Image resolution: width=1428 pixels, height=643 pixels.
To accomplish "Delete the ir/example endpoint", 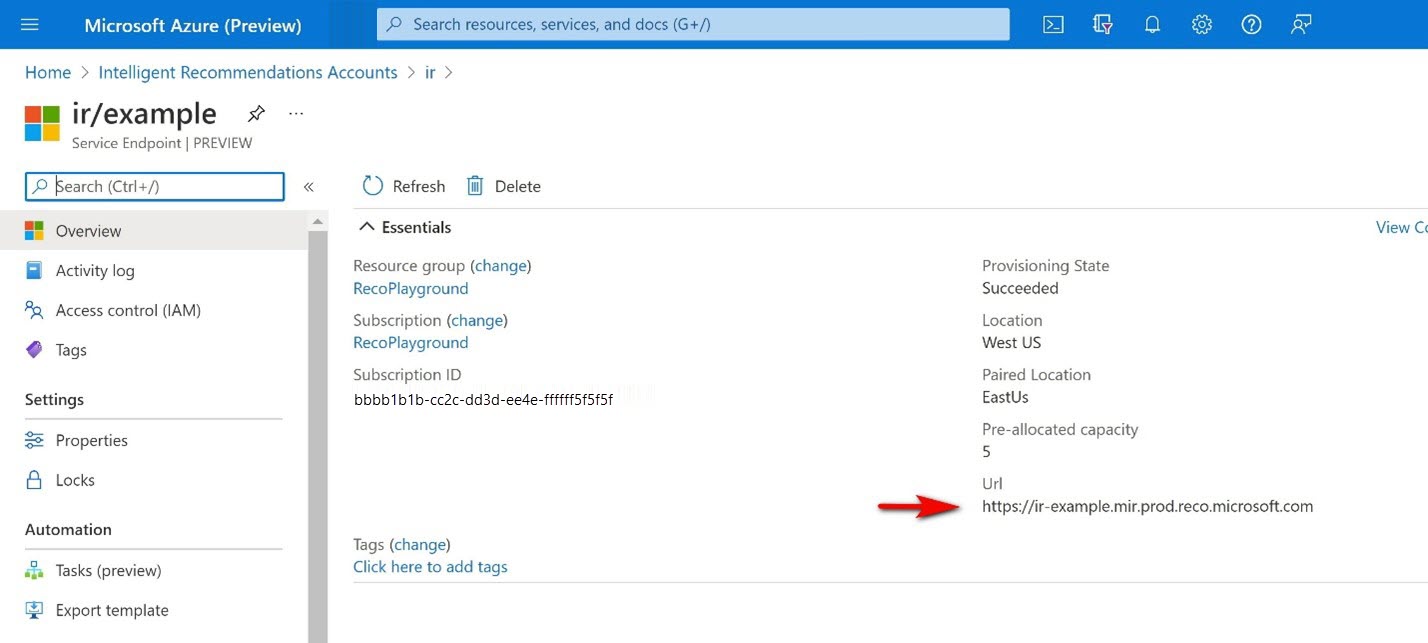I will (503, 186).
